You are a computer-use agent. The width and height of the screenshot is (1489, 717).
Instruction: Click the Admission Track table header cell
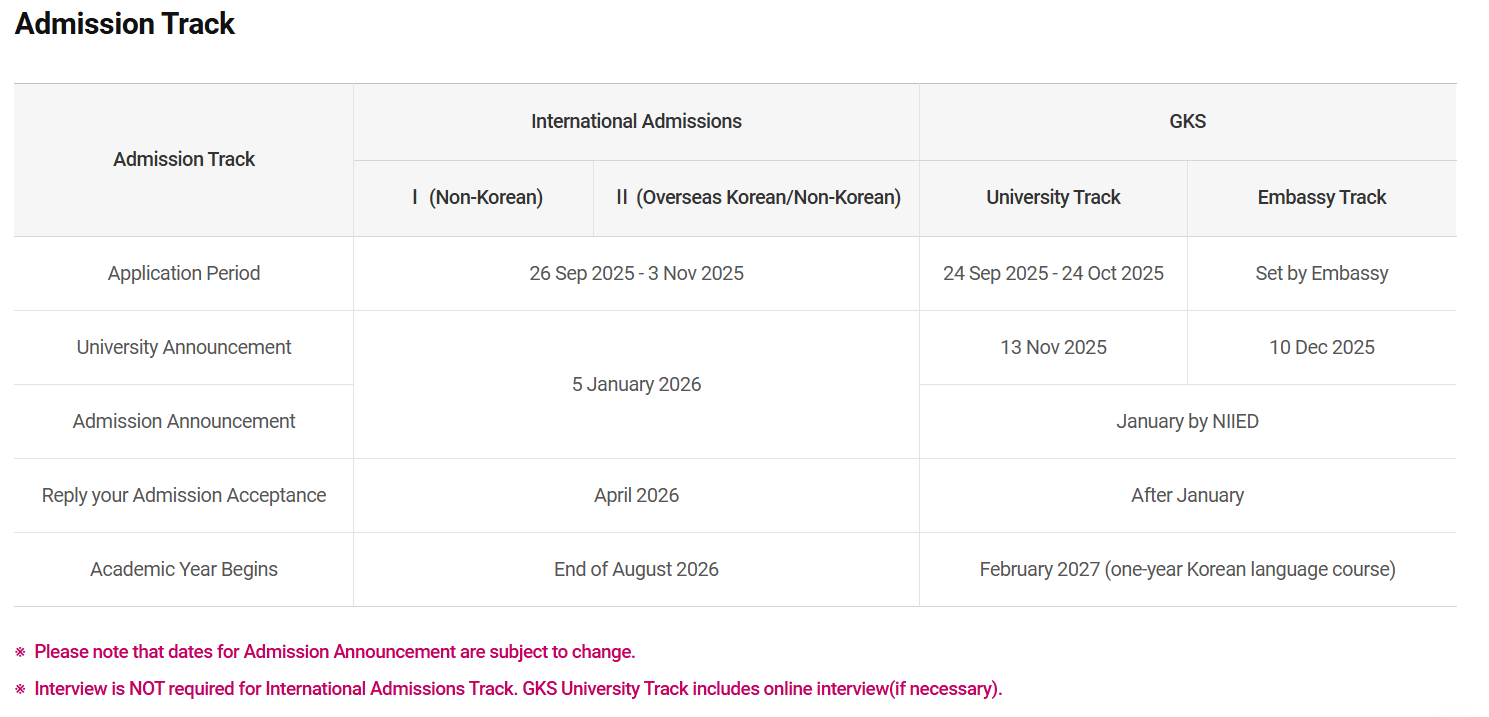point(184,160)
